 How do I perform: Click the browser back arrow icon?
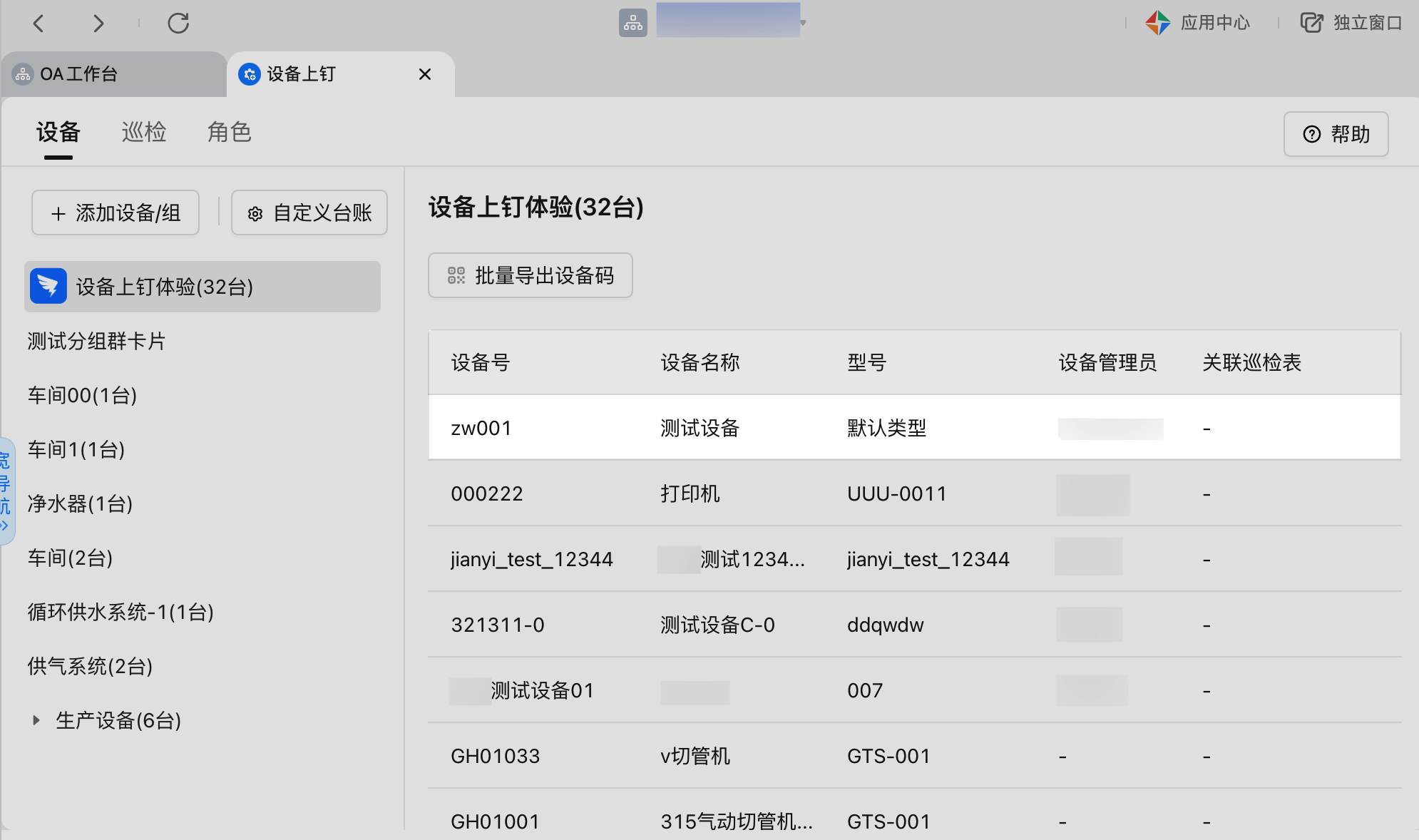(x=39, y=24)
